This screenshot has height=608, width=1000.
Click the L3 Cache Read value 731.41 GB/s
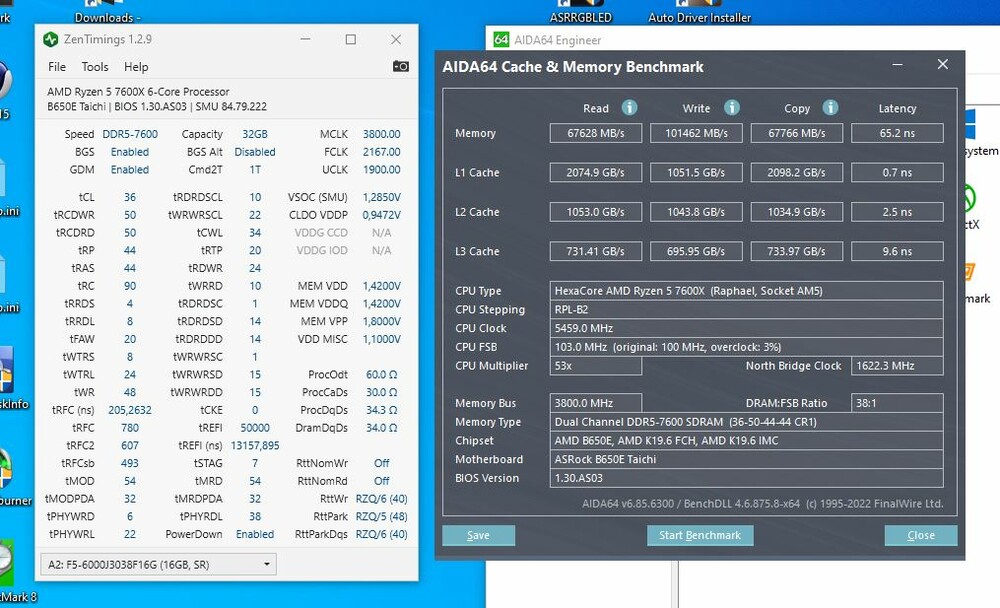click(596, 251)
